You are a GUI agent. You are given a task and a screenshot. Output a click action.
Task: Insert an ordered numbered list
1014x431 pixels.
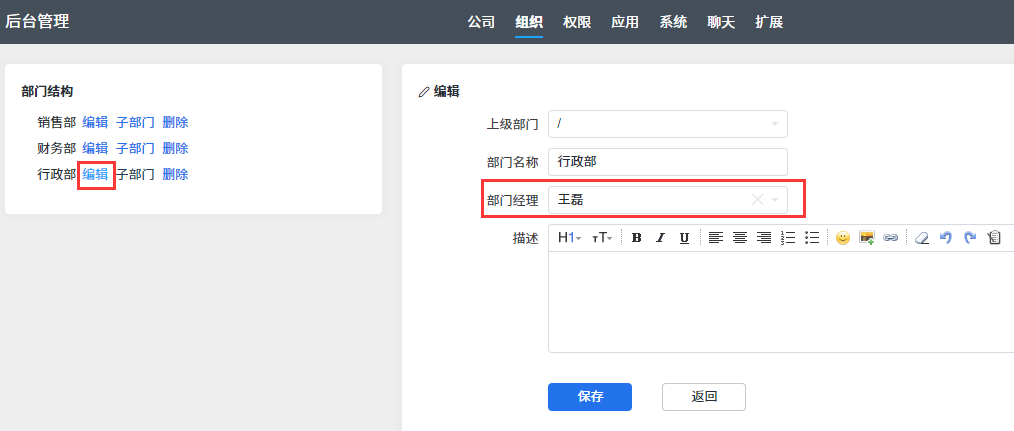(x=788, y=238)
